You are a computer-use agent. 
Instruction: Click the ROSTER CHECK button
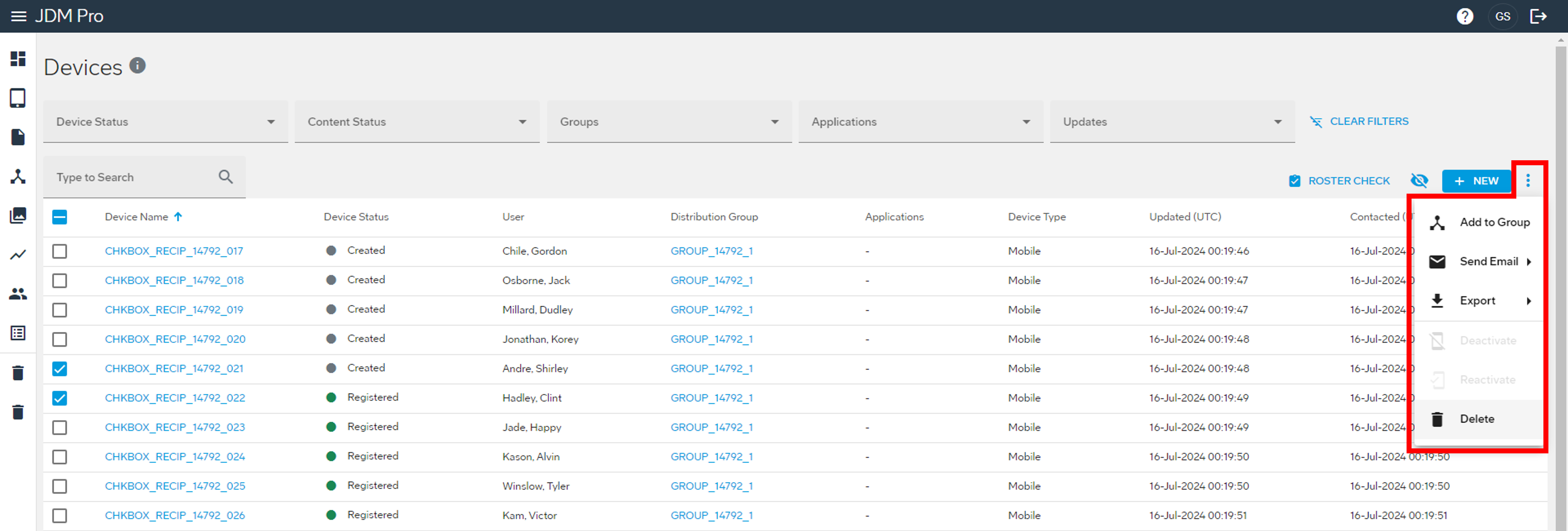click(1339, 181)
